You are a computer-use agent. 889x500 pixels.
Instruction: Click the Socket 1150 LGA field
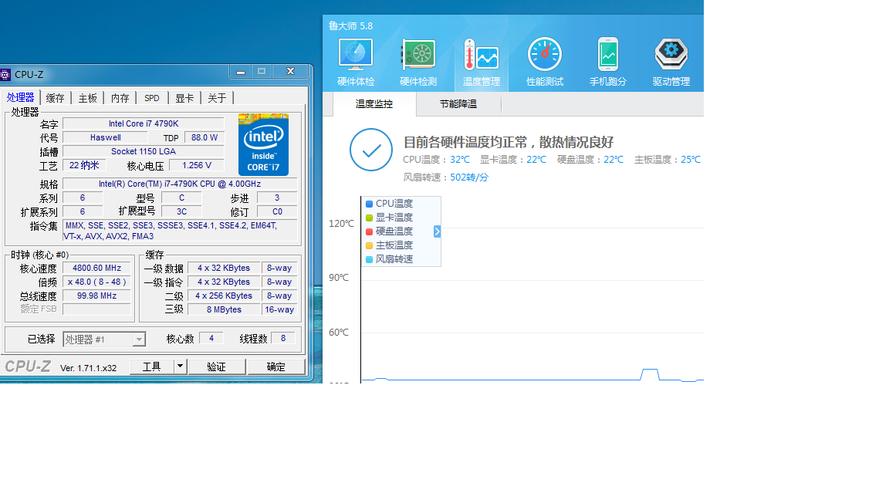(143, 151)
